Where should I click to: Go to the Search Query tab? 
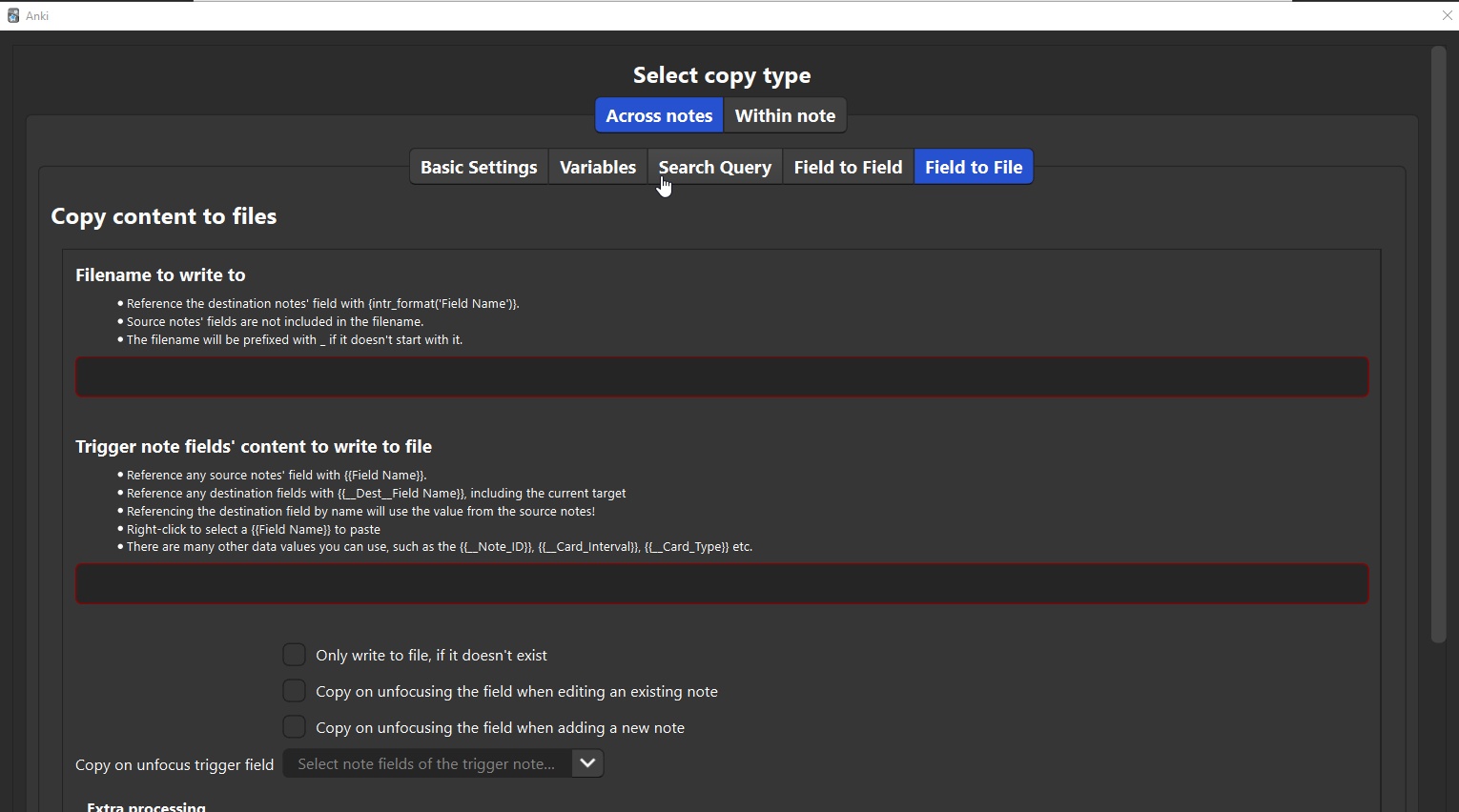pos(714,167)
